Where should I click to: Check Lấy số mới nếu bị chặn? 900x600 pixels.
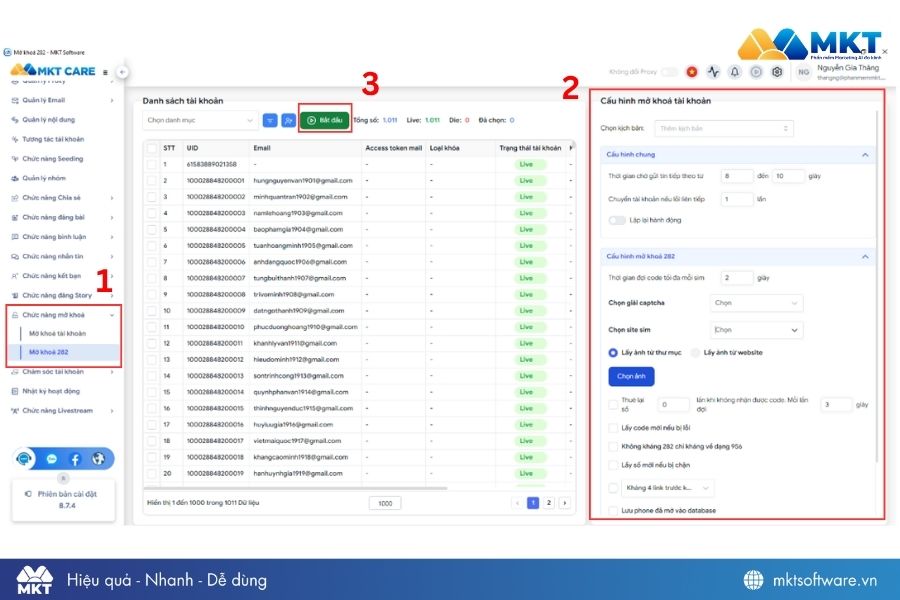tap(613, 464)
